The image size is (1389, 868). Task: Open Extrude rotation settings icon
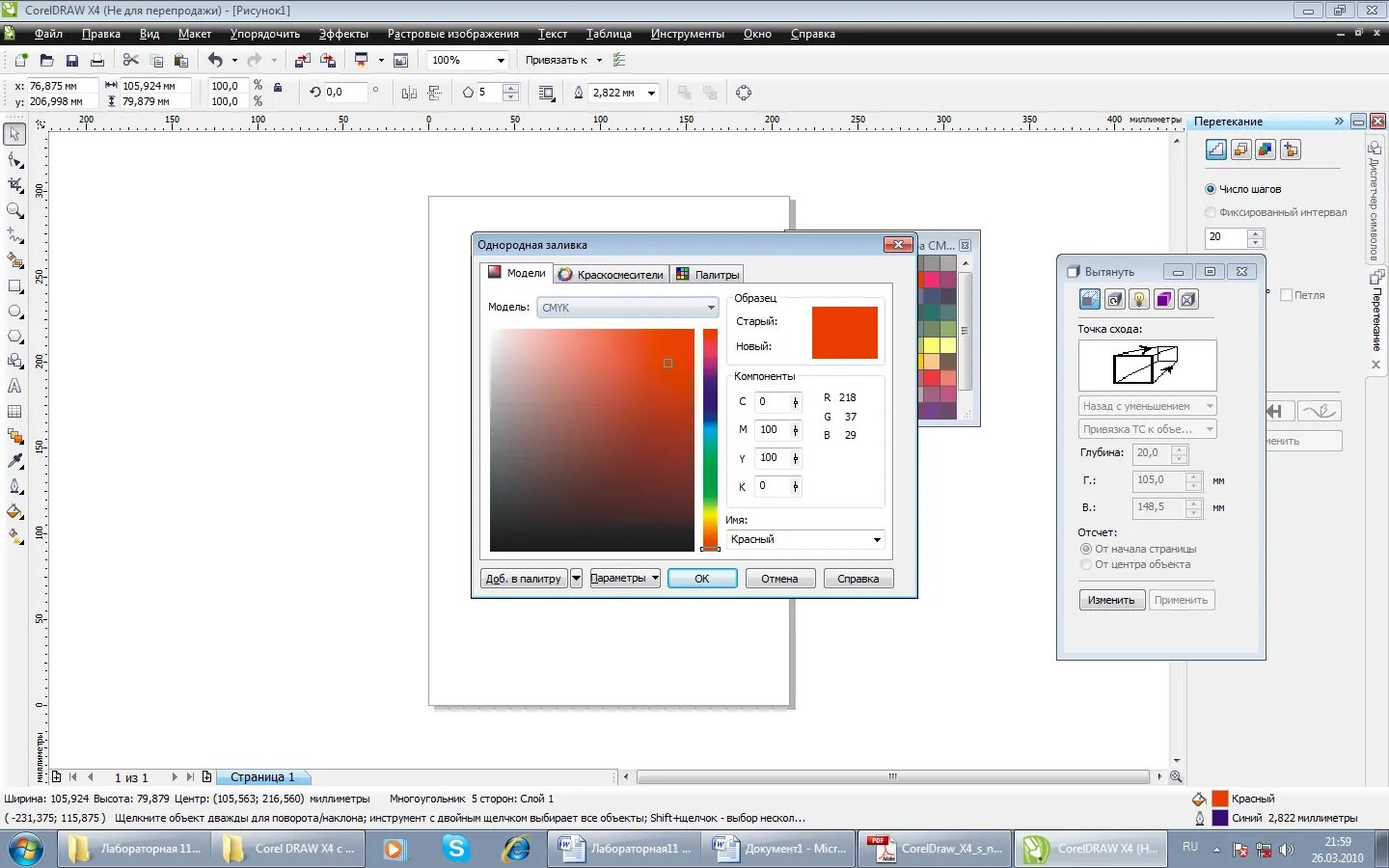1115,299
